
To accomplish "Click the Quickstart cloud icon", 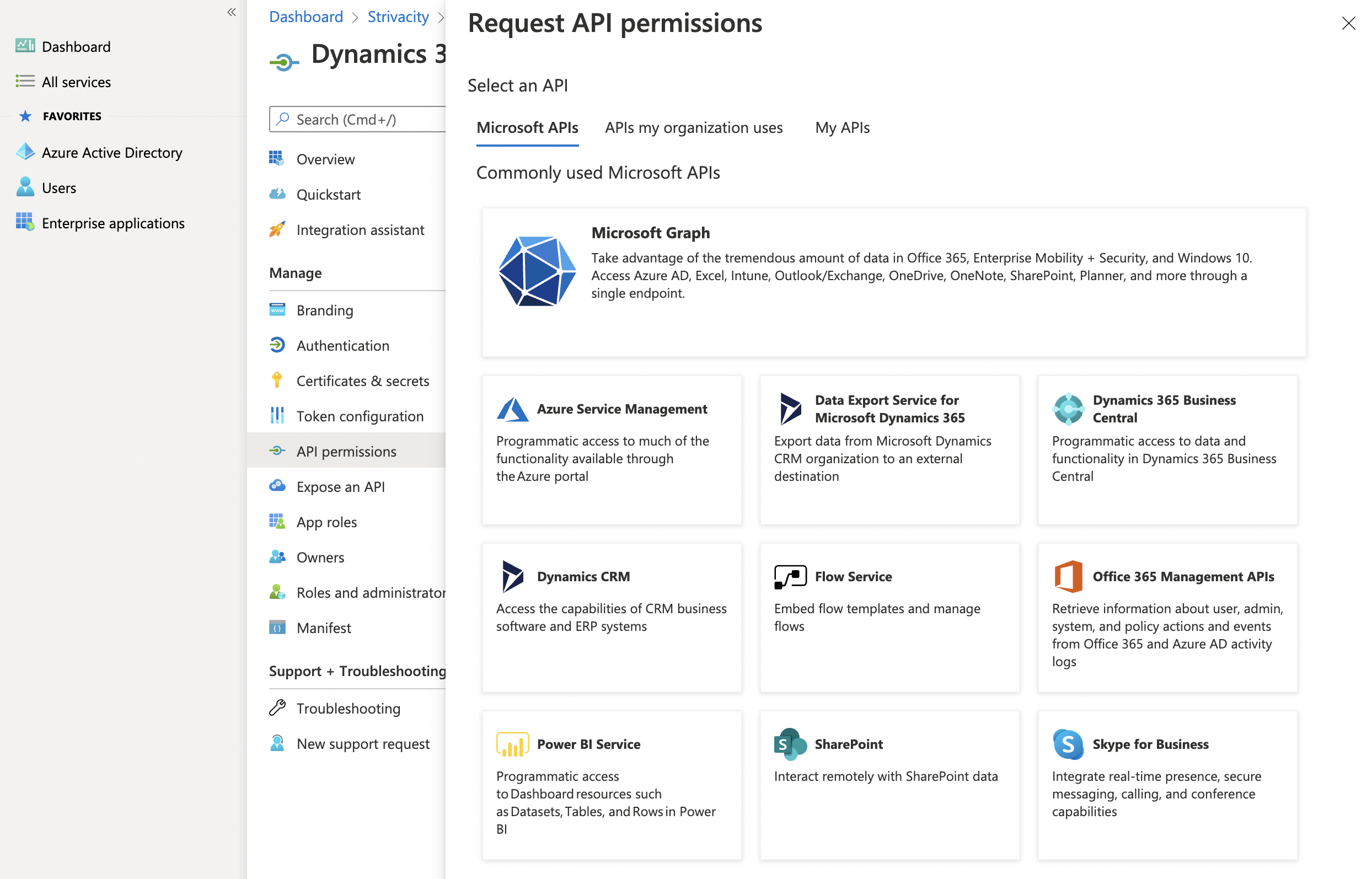I will click(277, 194).
